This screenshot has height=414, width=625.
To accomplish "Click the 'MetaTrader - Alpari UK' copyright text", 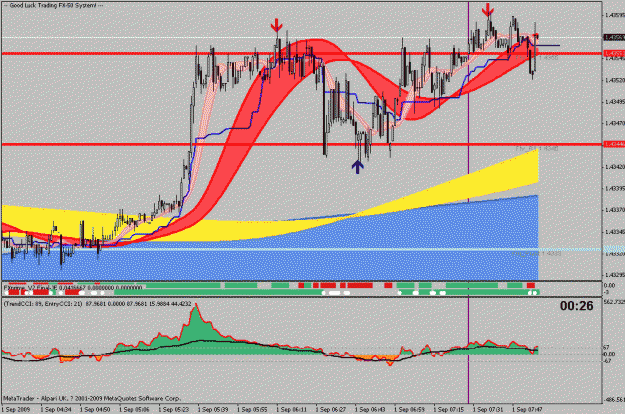I will coord(92,398).
